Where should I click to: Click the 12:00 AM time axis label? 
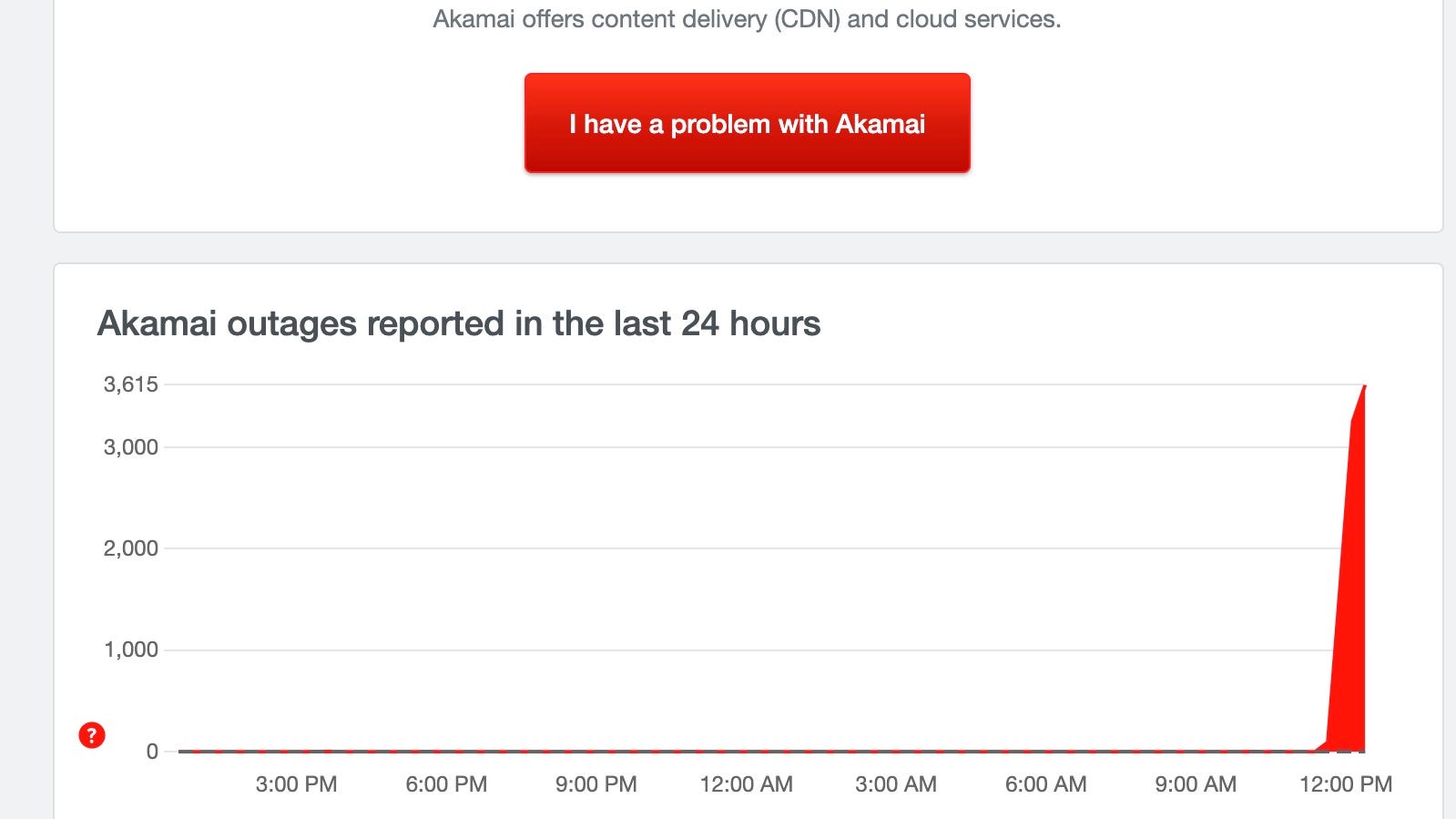coord(746,783)
